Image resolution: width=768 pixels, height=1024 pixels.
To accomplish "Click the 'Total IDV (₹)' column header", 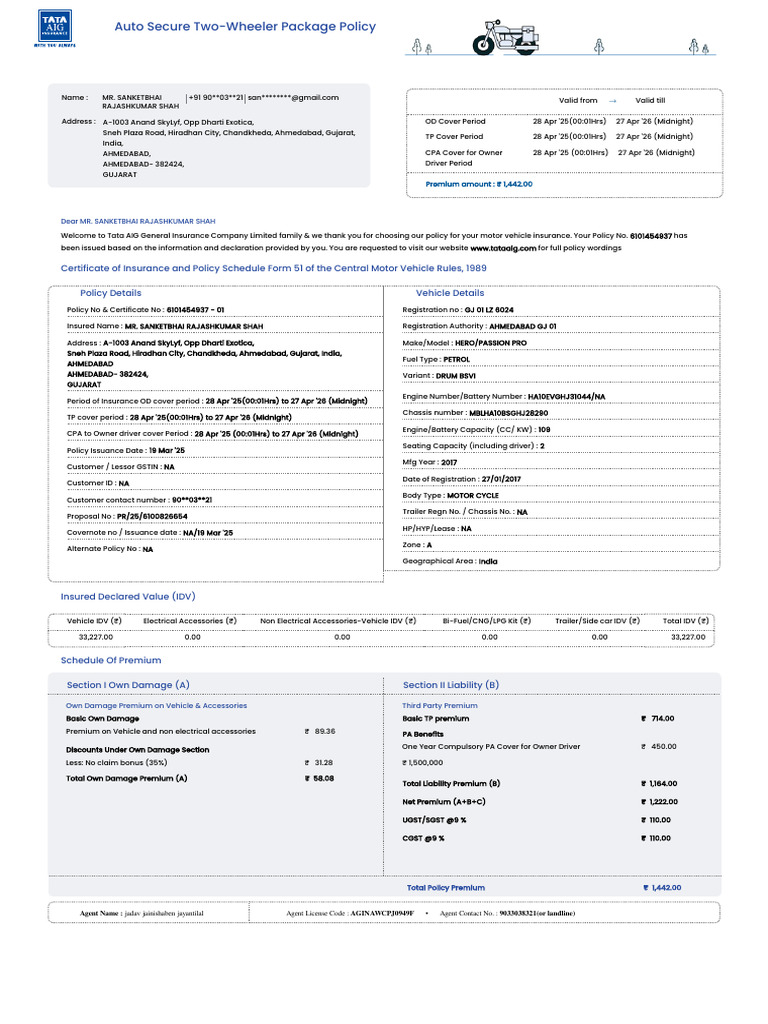I will pos(686,621).
